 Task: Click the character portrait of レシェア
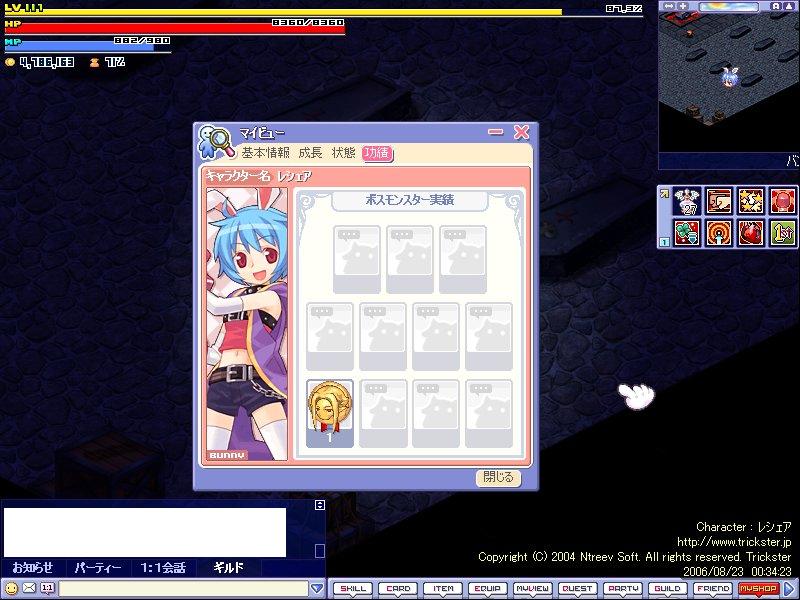[x=247, y=324]
